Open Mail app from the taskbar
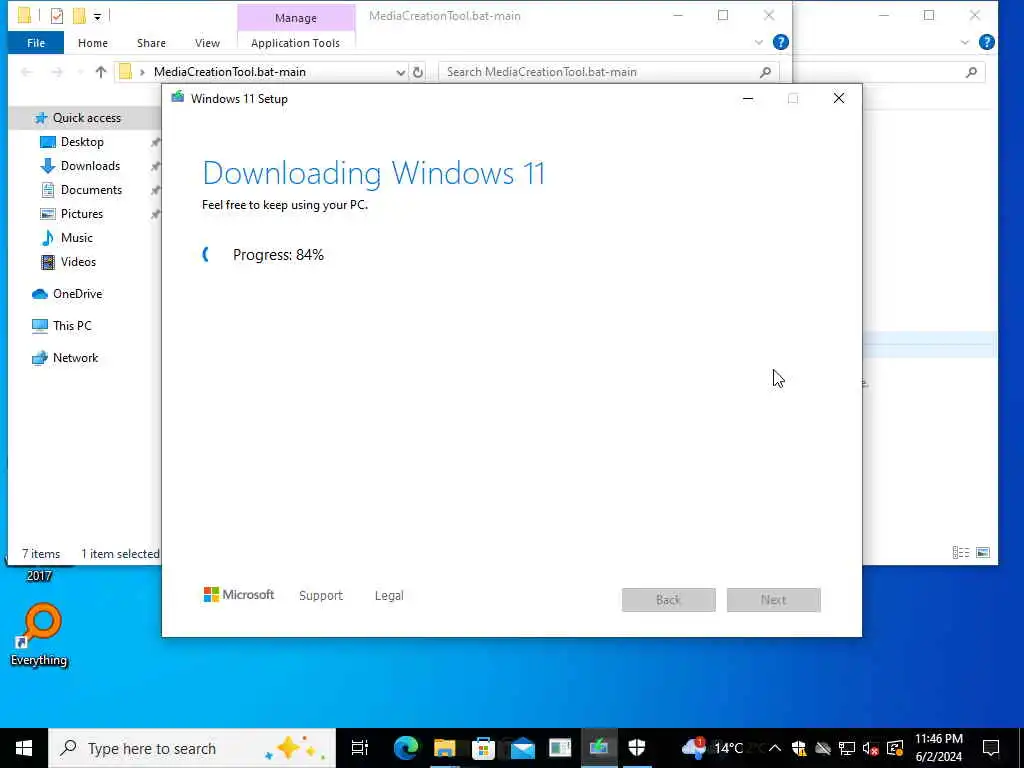 (522, 748)
